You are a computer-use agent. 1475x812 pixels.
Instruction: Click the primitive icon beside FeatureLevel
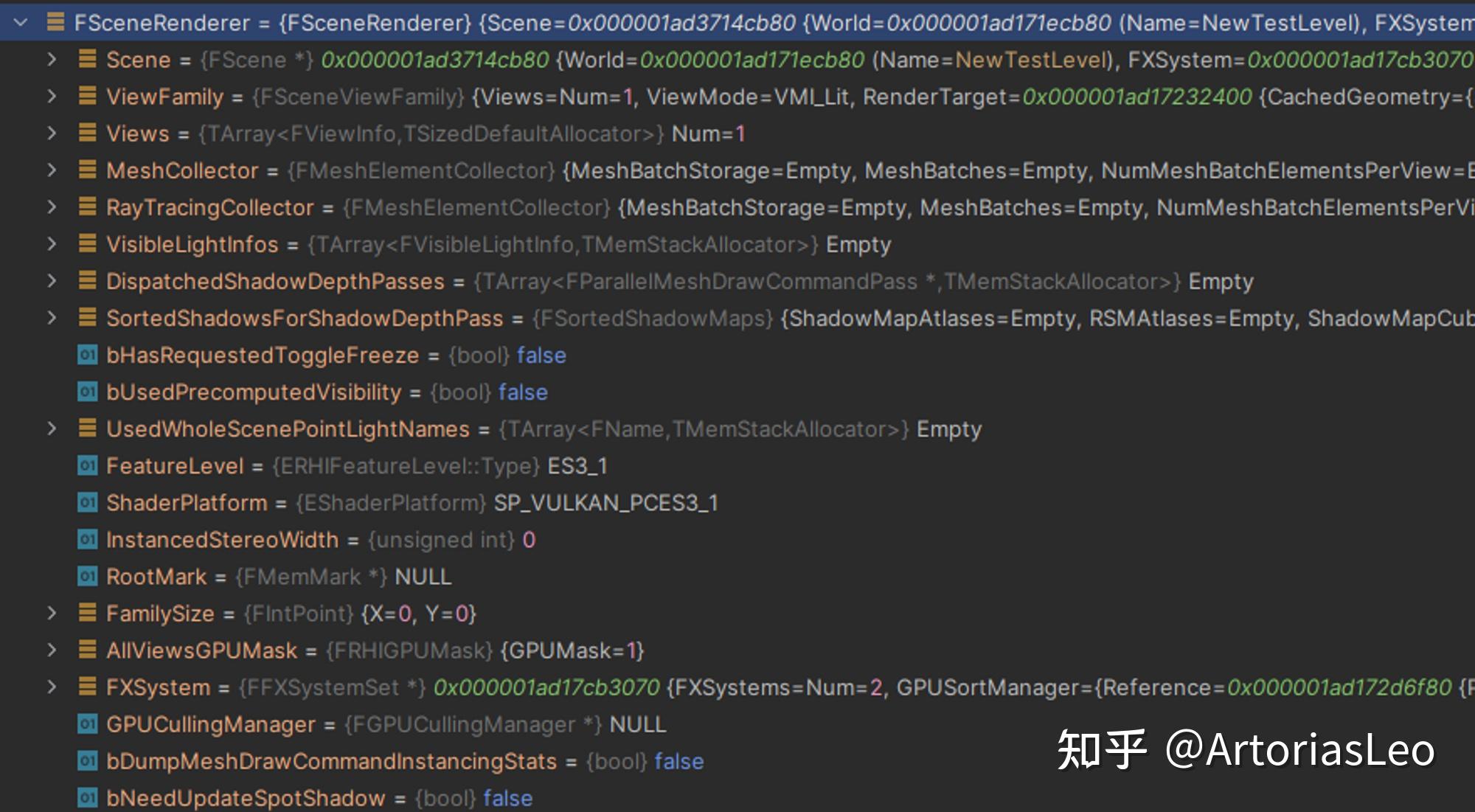87,465
